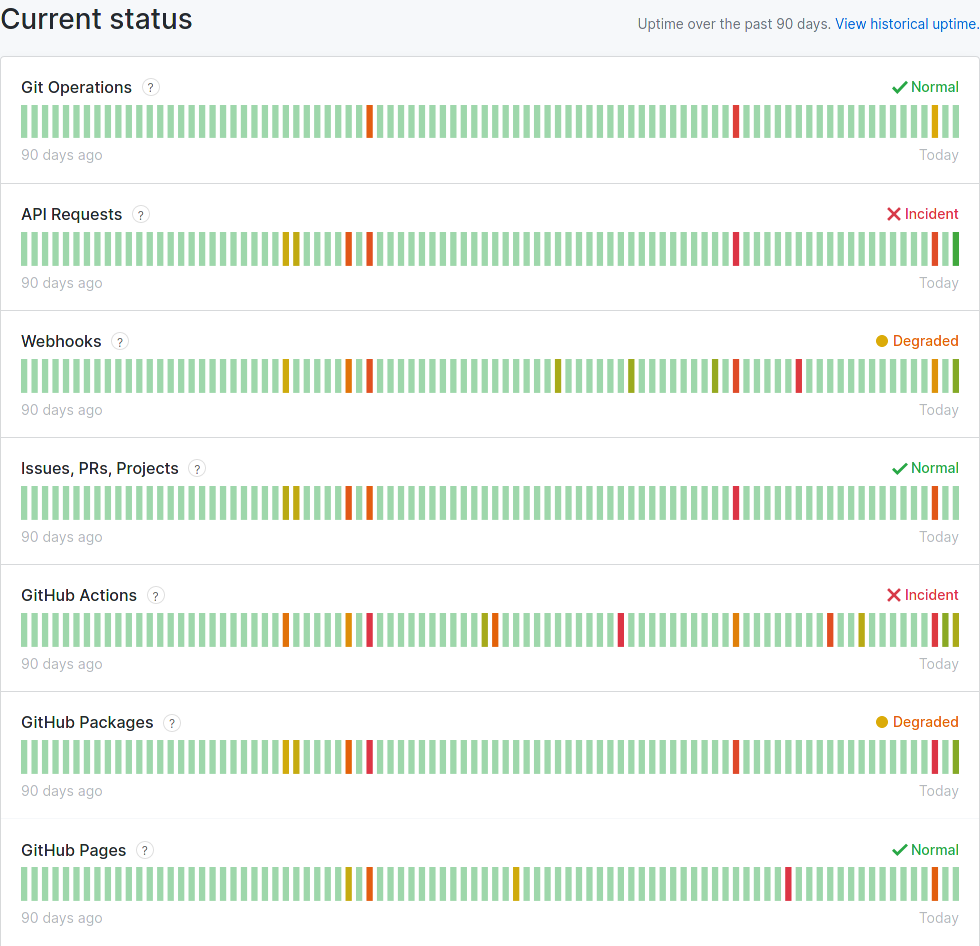Screen dimensions: 980x946
Task: Click the green checkmark for Issues, PRs, Projects
Action: pos(899,469)
